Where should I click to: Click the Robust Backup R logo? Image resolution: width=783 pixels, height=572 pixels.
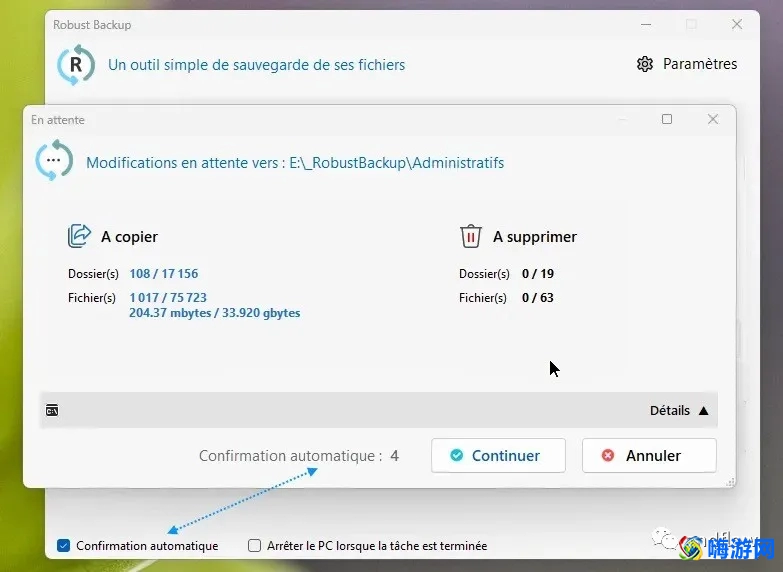click(x=76, y=64)
